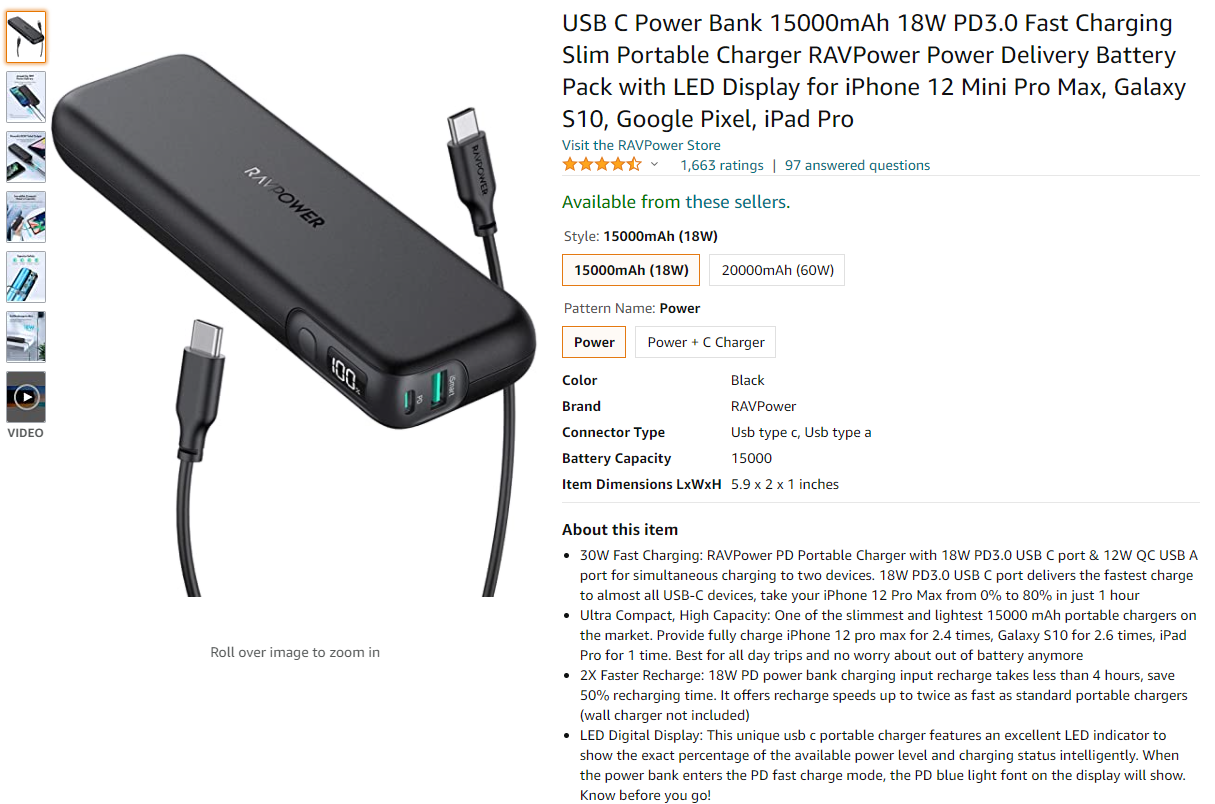Open the 1,663 ratings link

721,165
